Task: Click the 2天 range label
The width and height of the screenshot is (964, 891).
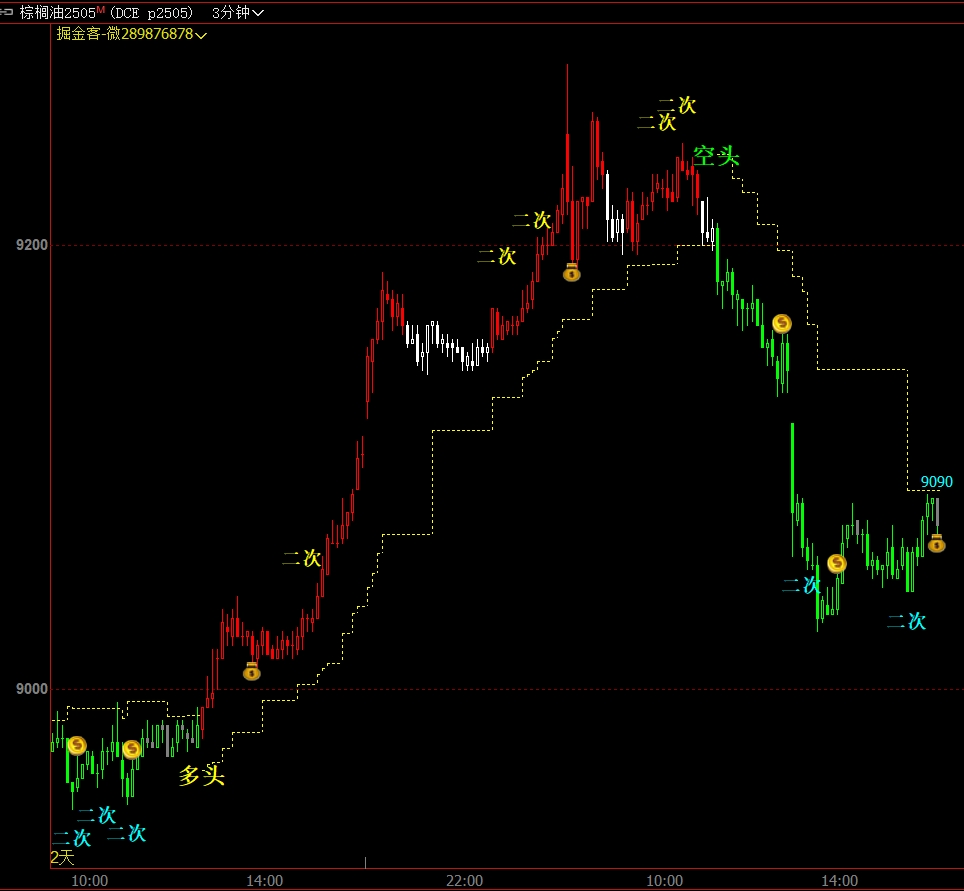Action: [62, 858]
